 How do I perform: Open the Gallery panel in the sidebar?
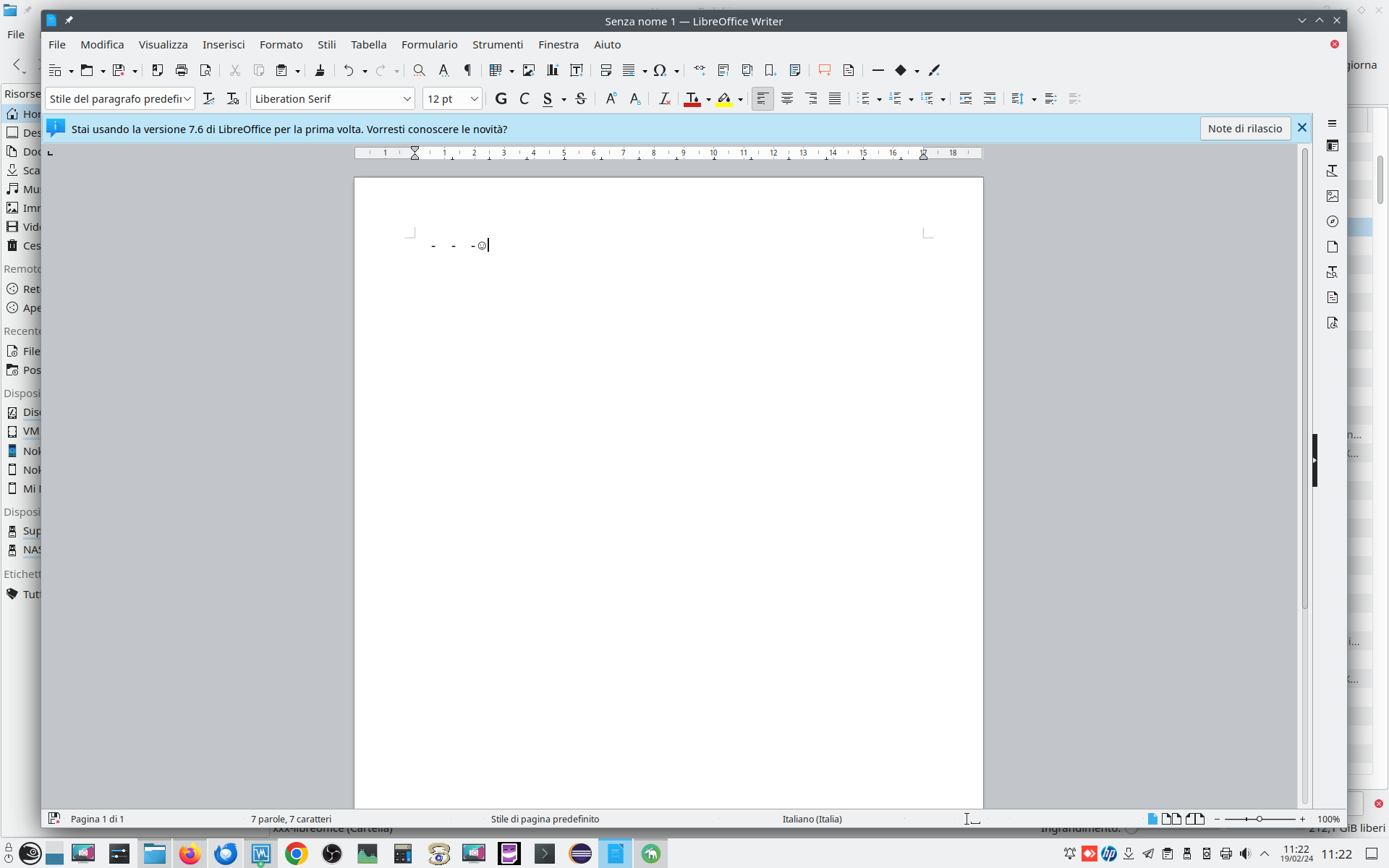[1332, 196]
